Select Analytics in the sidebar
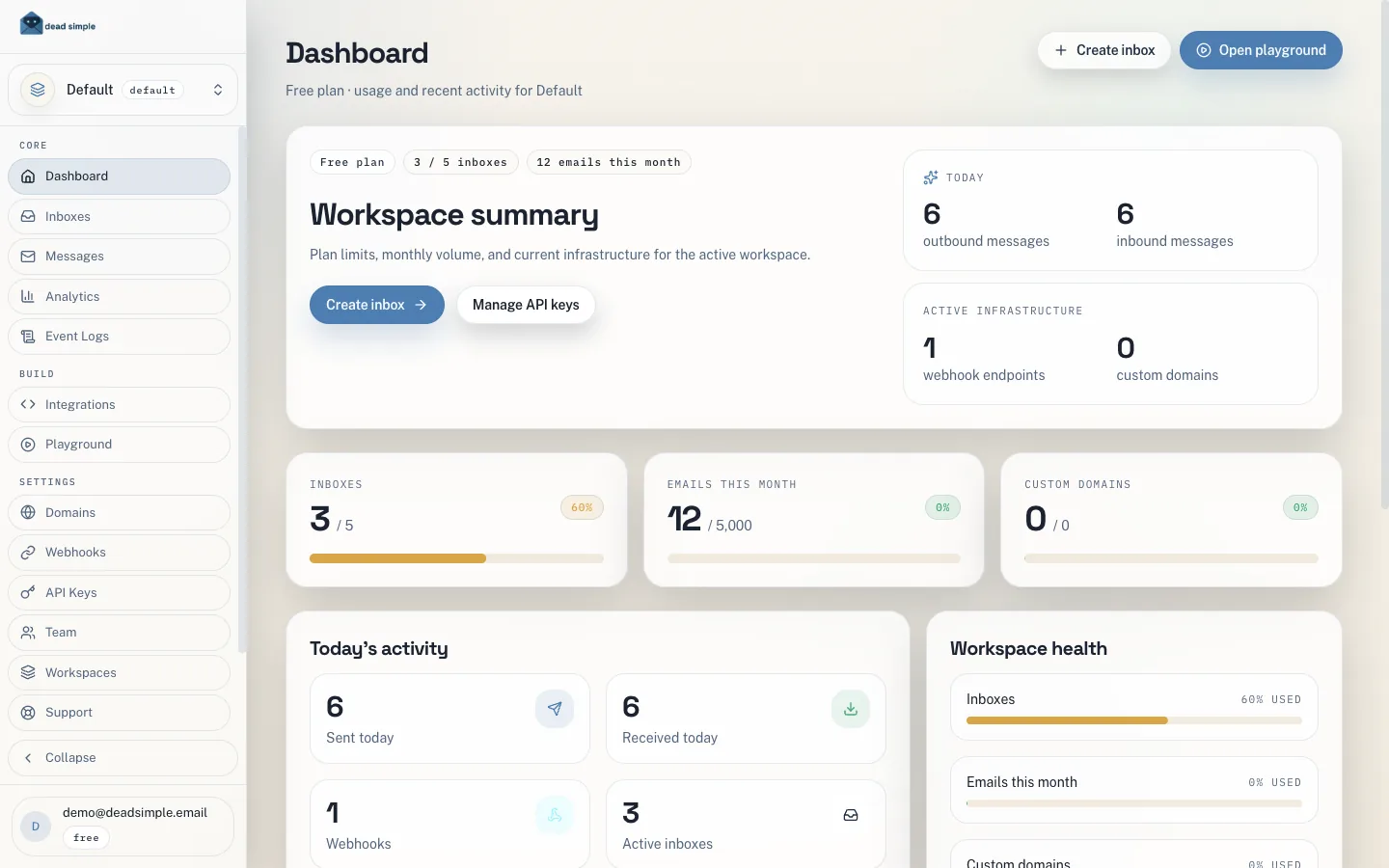Viewport: 1389px width, 868px height. coord(119,296)
